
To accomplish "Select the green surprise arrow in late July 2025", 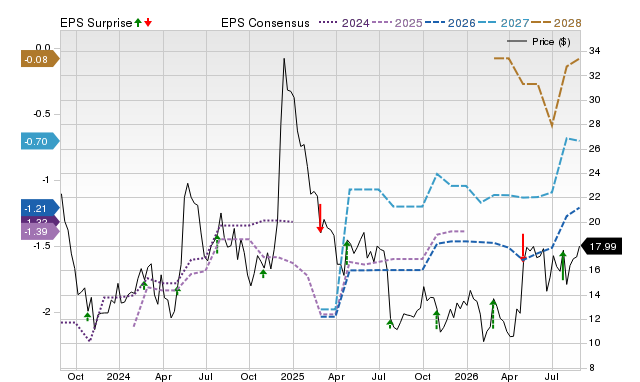I will [x=390, y=324].
